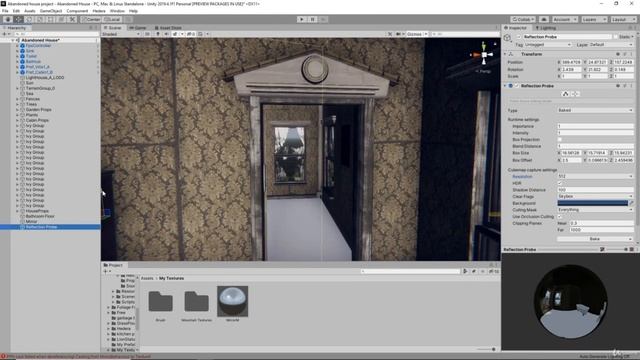Collapse the Transform component foldout
Image resolution: width=640 pixels, height=360 pixels.
click(505, 54)
